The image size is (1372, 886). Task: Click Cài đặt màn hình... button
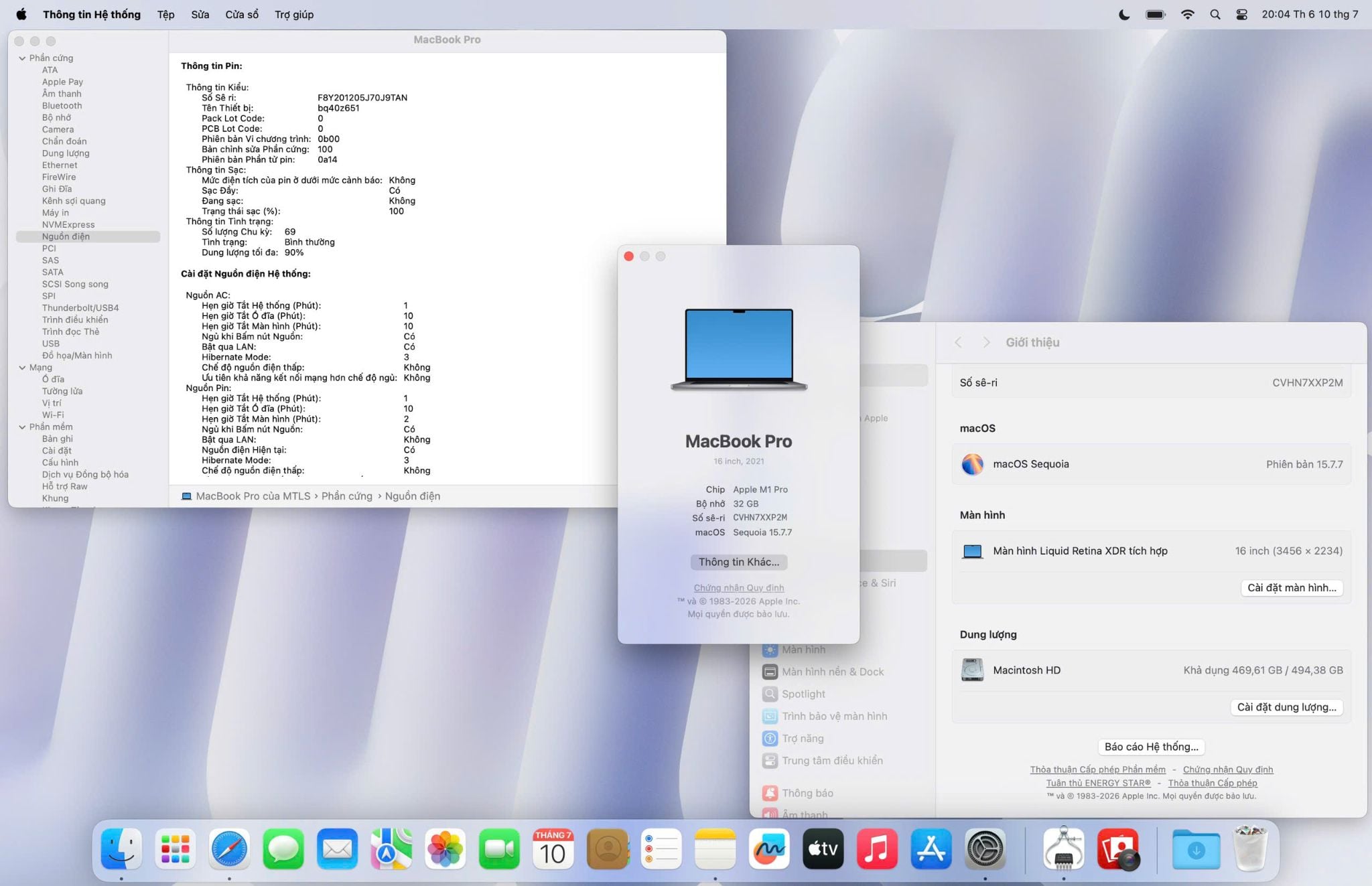[1292, 587]
